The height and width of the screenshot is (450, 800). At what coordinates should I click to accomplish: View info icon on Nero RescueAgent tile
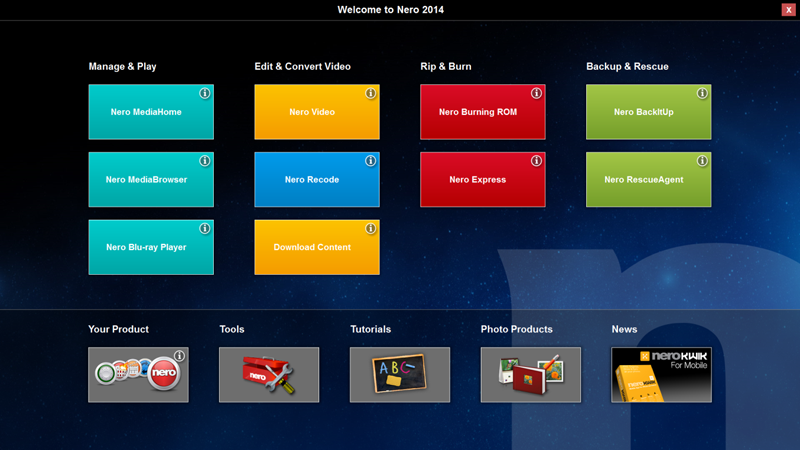point(702,161)
